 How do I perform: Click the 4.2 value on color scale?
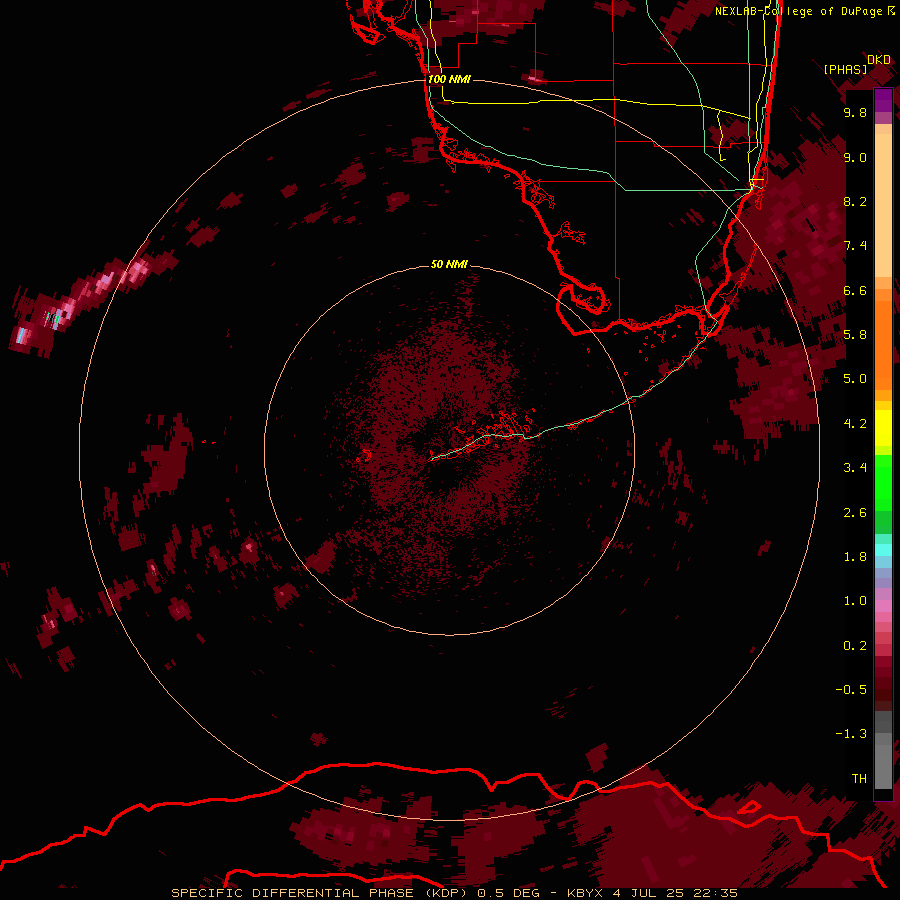pos(855,424)
